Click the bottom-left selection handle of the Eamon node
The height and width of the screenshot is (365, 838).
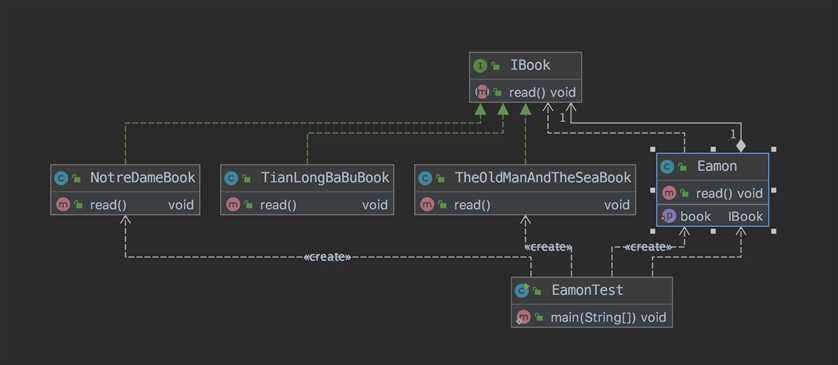click(653, 231)
